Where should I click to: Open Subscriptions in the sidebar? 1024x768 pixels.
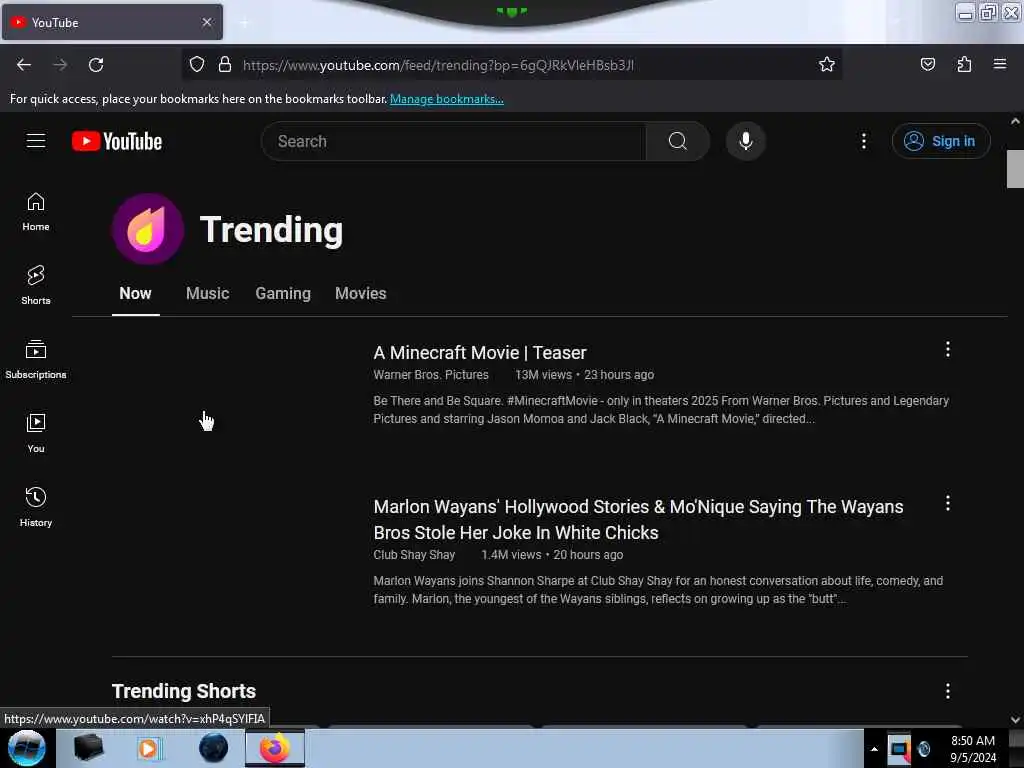[36, 359]
